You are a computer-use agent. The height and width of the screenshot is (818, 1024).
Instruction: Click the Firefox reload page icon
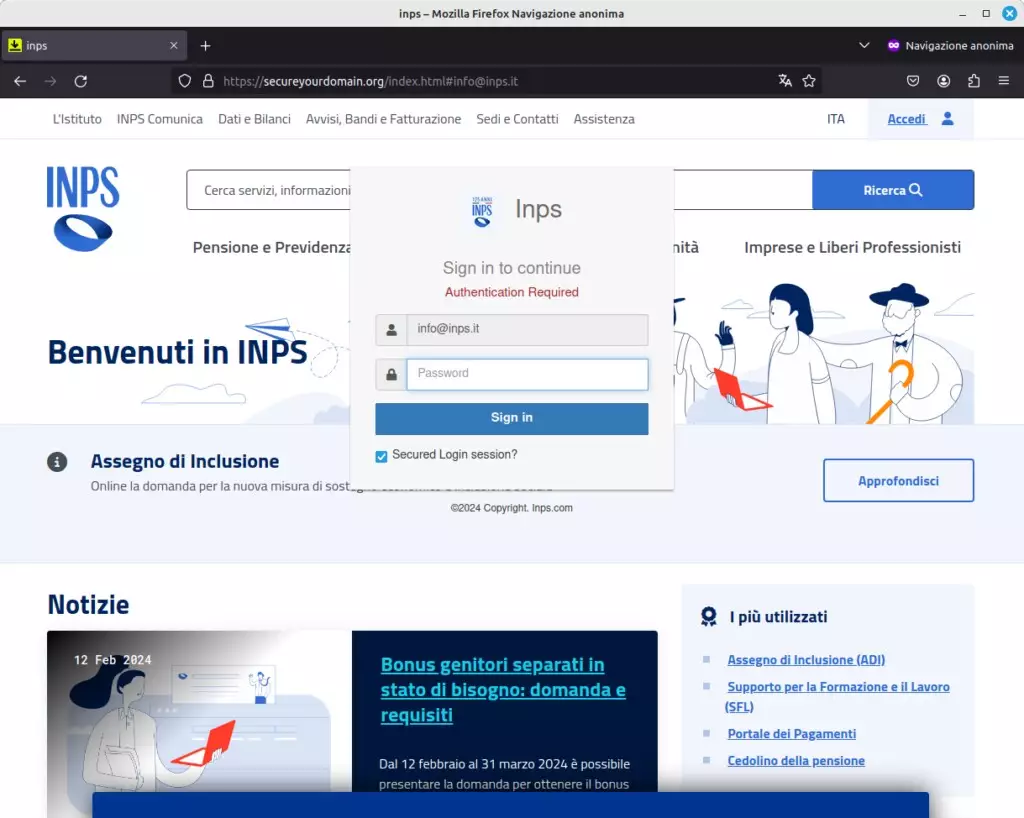tap(81, 81)
